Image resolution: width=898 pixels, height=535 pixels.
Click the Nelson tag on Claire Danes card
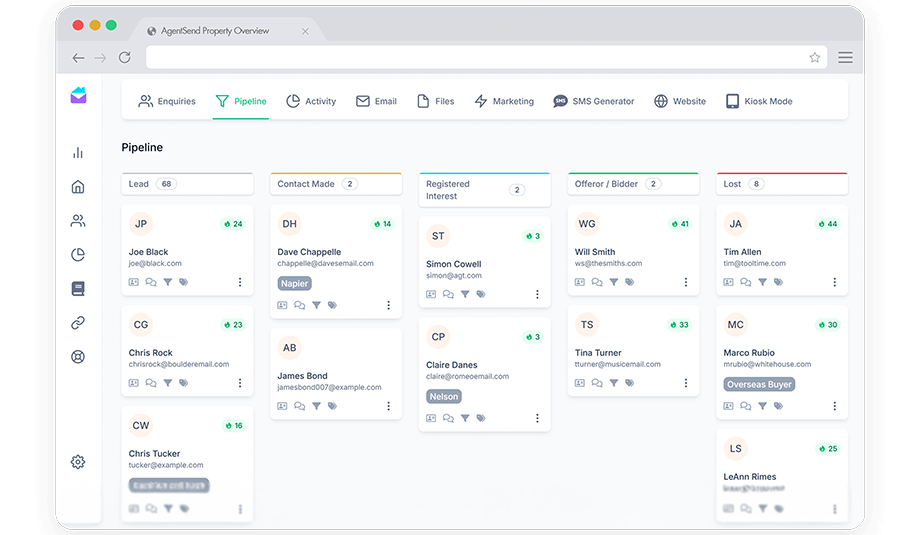[444, 396]
